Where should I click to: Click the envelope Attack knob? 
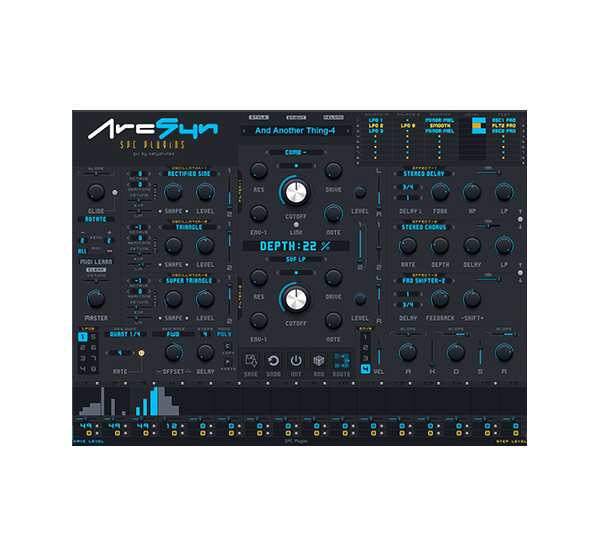pyautogui.click(x=408, y=352)
